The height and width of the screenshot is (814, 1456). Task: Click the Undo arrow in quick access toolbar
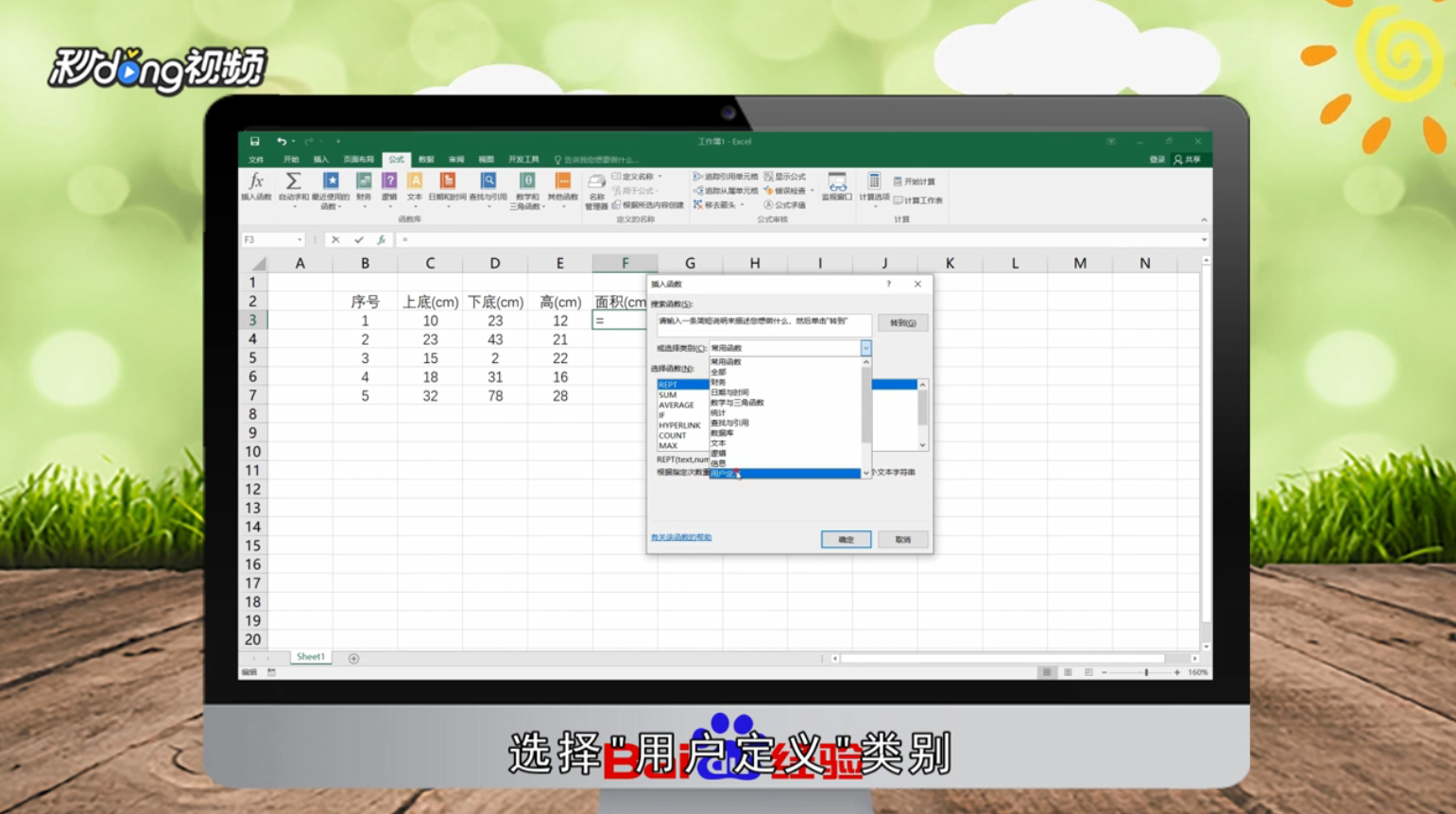coord(281,141)
